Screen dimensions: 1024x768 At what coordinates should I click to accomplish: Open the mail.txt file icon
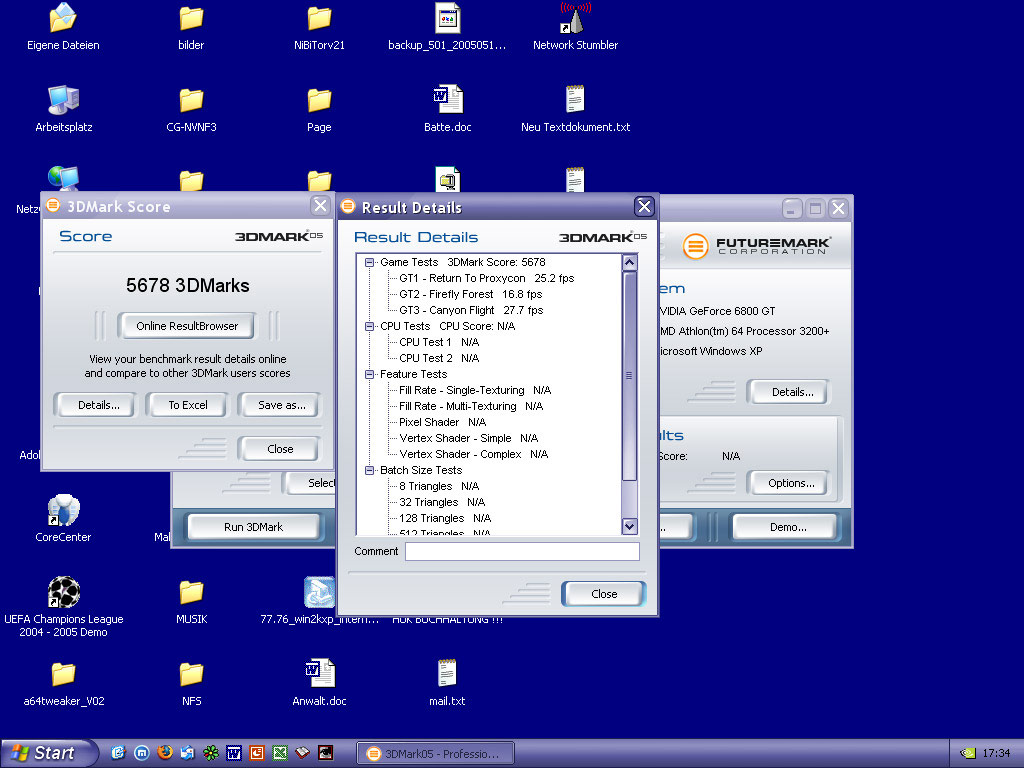pyautogui.click(x=447, y=673)
